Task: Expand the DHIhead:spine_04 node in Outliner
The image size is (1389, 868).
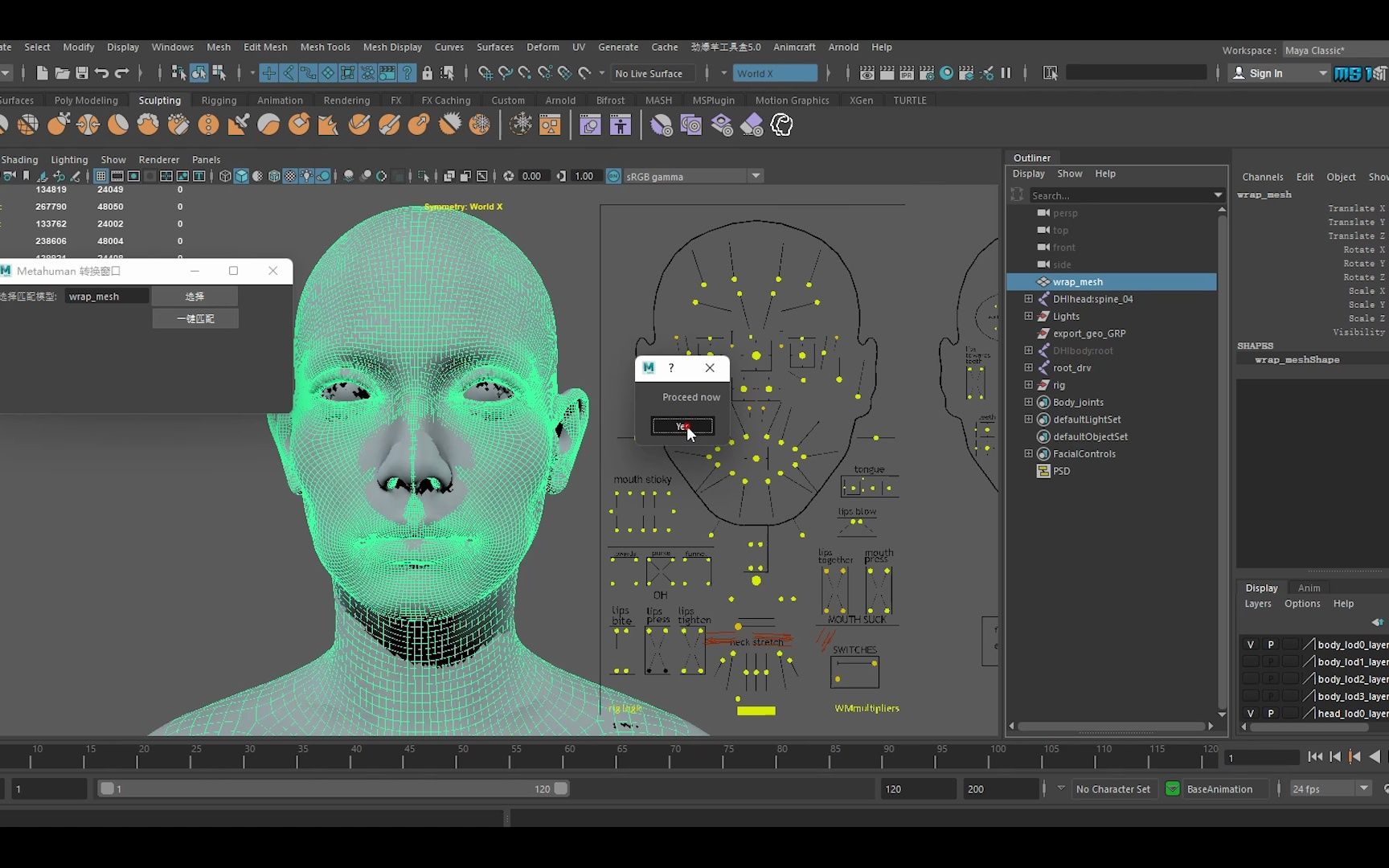Action: point(1028,299)
